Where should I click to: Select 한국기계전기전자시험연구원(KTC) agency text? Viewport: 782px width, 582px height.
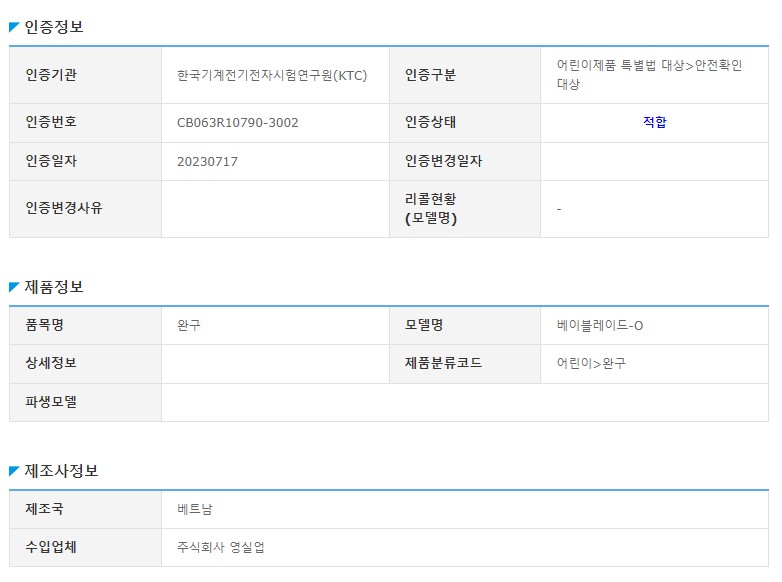(272, 75)
